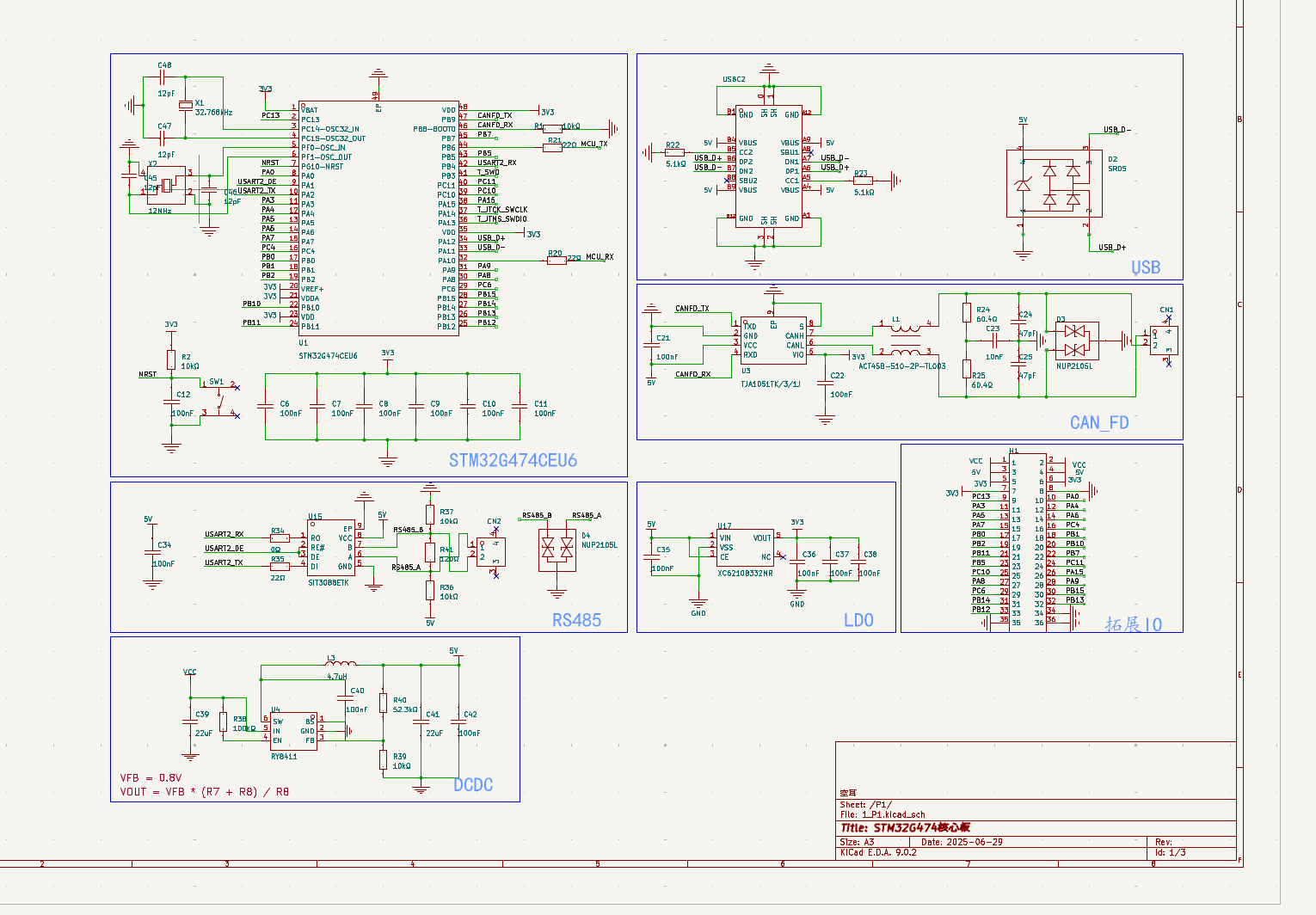Select the U15 SIT3088ETK RS485 transceiver
Viewport: 1316px width, 915px height.
[331, 548]
